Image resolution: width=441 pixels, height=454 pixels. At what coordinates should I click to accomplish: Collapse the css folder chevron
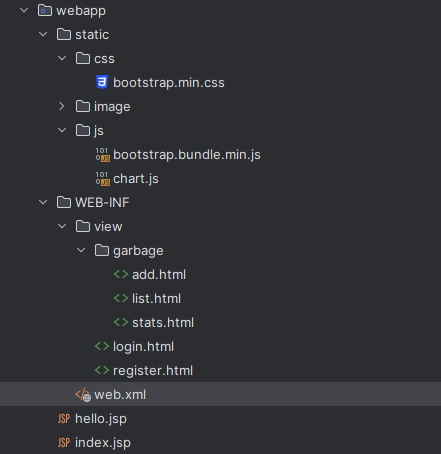pos(62,58)
